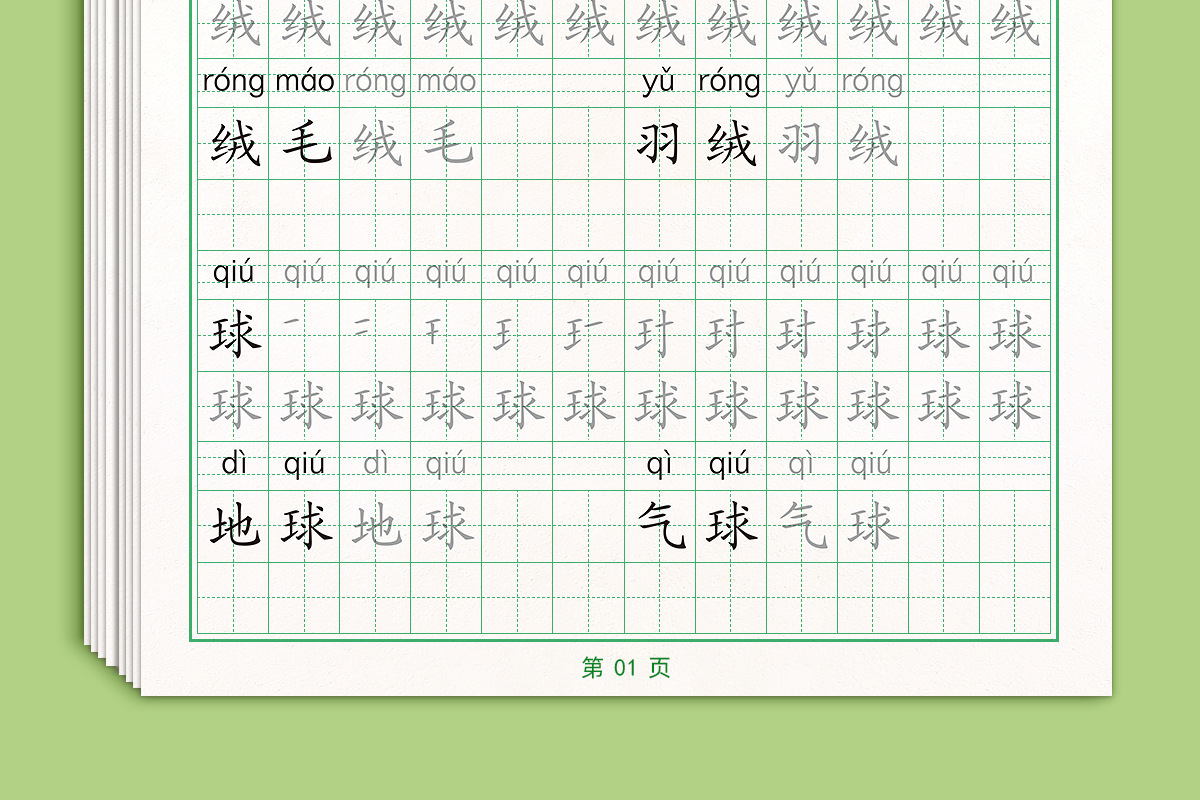Click the page number "第 01 页"
1200x800 pixels.
[x=626, y=668]
